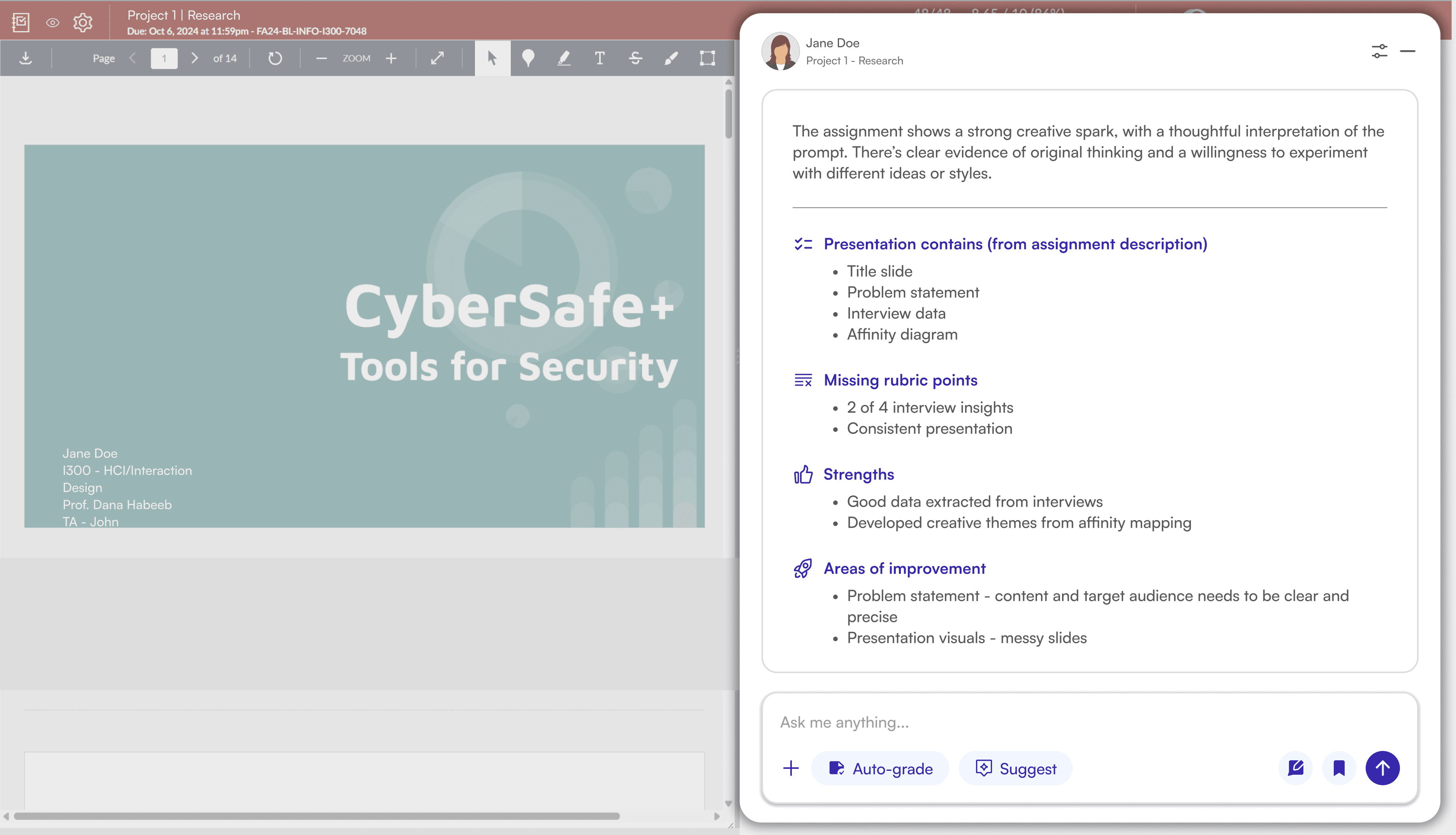Screen dimensions: 1456x835
Task: Toggle the bookmark icon in chat
Action: click(x=1339, y=768)
